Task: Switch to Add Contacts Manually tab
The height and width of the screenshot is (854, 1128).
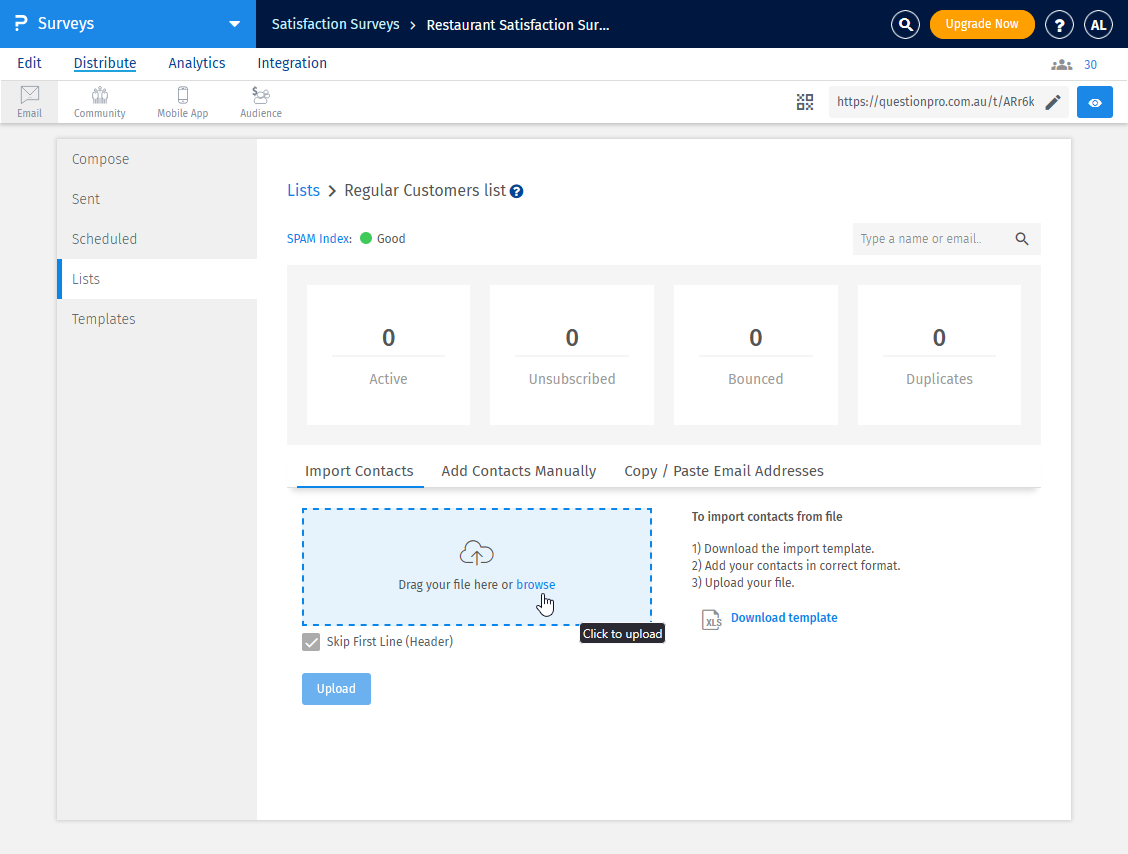Action: 518,471
